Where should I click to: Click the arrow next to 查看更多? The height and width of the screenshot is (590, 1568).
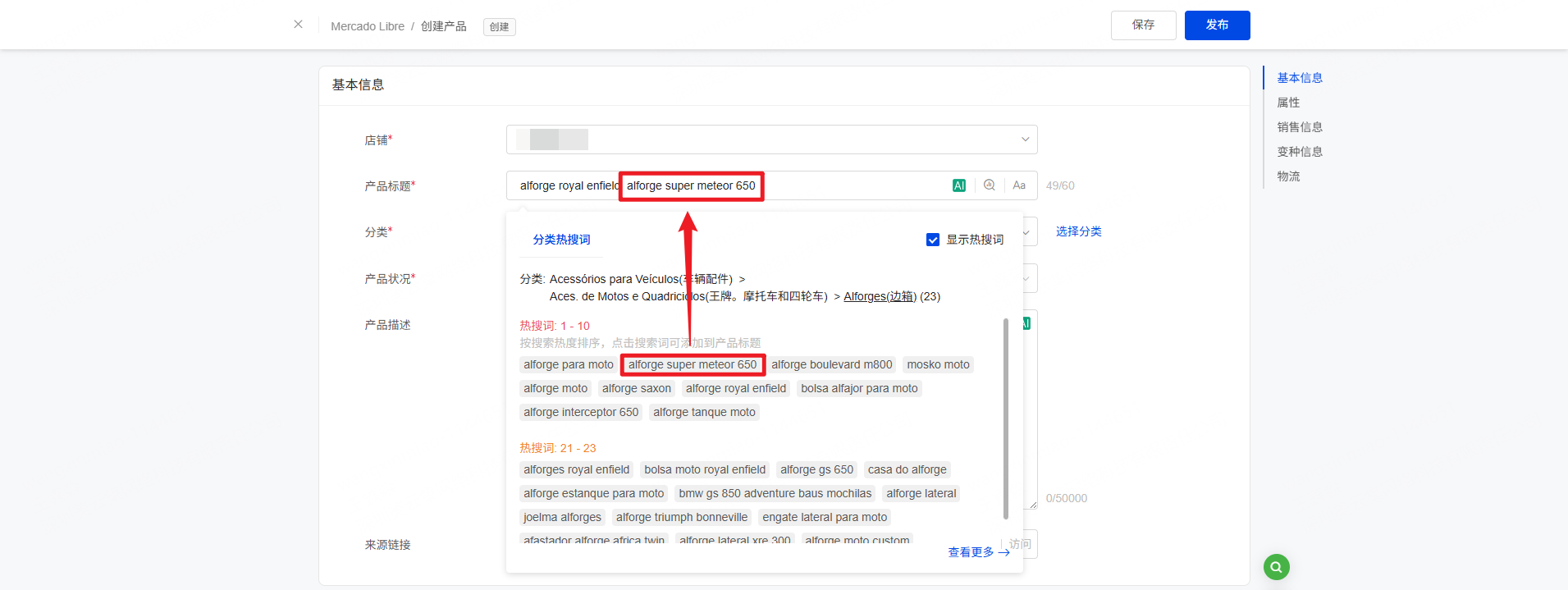click(1003, 553)
